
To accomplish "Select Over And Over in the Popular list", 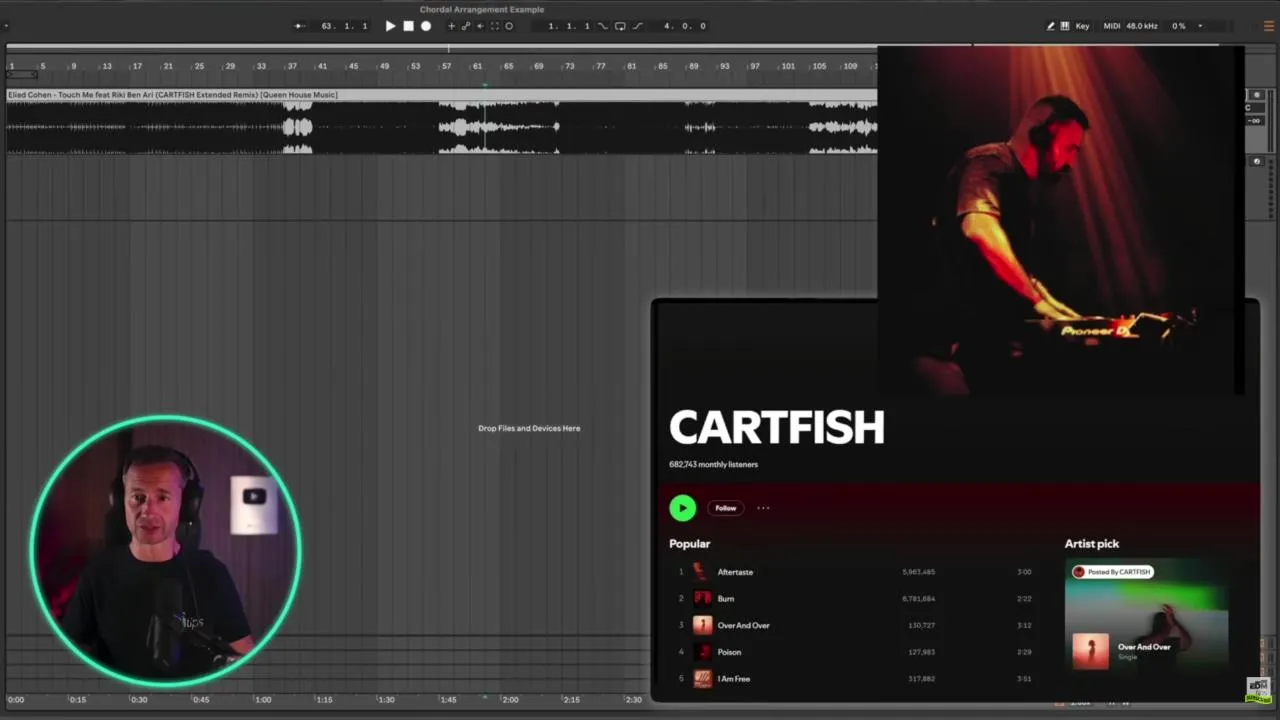I will coord(743,625).
